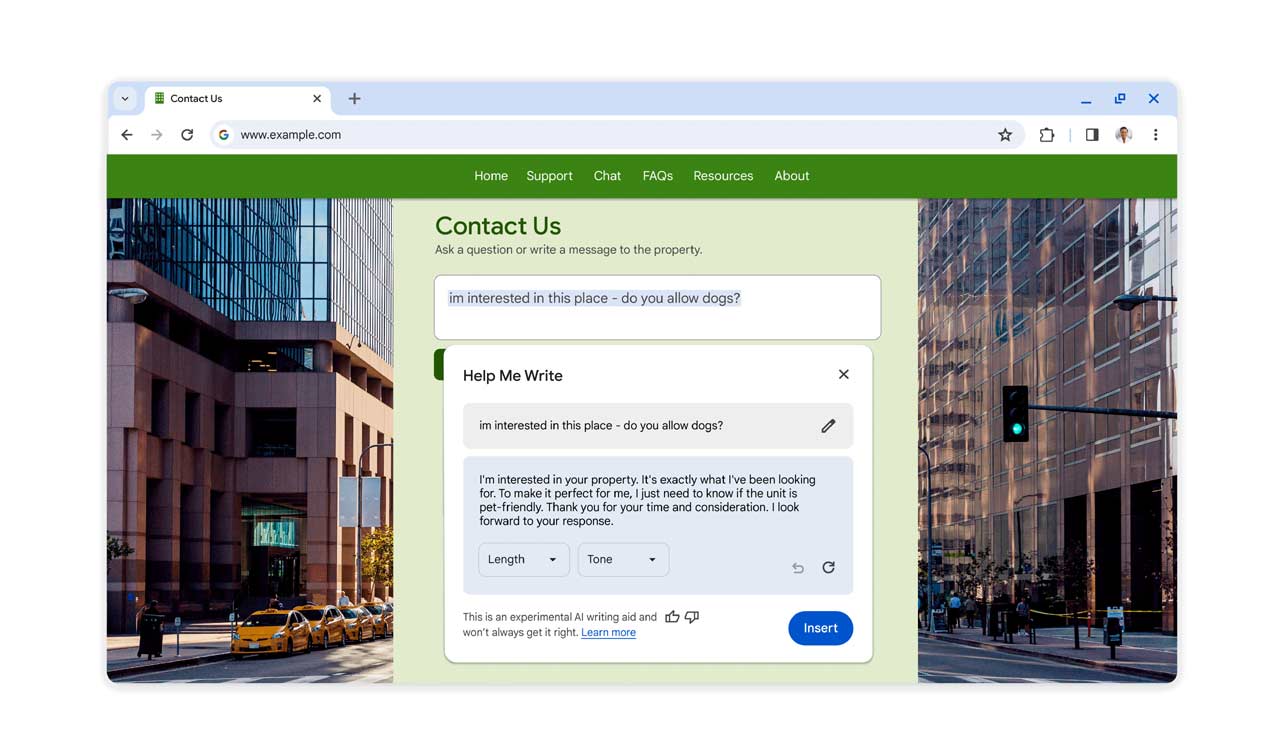Open the tab search chevron
The height and width of the screenshot is (750, 1280).
pyautogui.click(x=125, y=98)
